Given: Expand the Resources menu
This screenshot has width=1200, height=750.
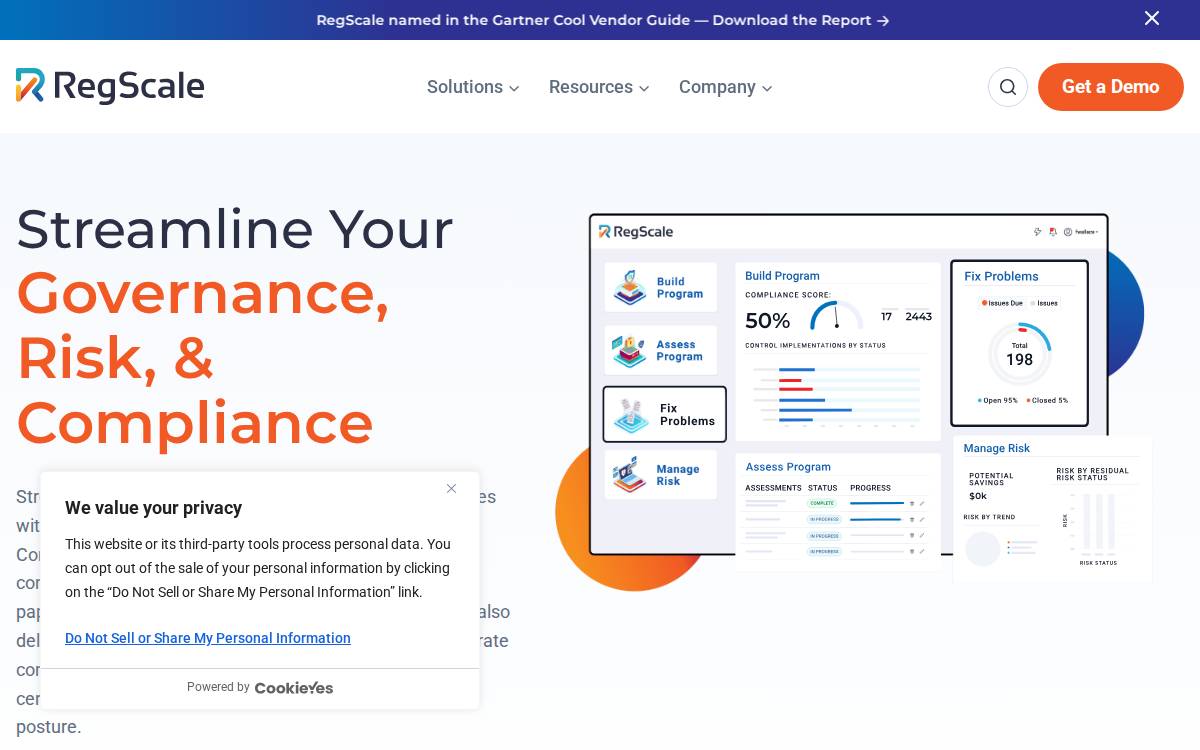Looking at the screenshot, I should (x=599, y=87).
